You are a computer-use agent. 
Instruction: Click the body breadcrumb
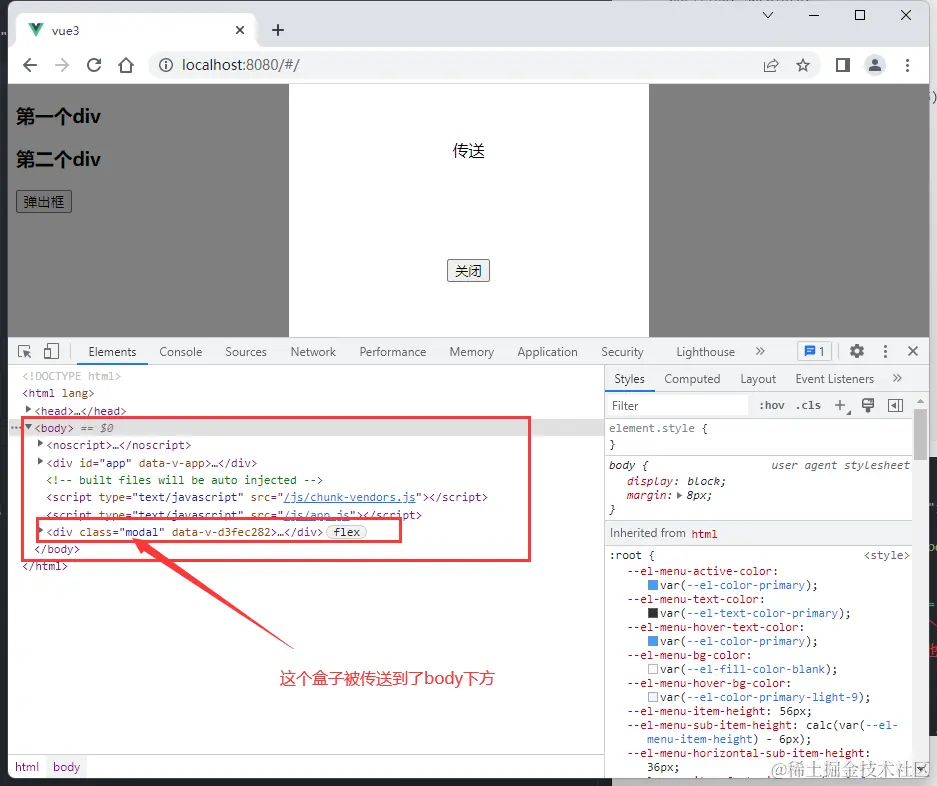66,766
